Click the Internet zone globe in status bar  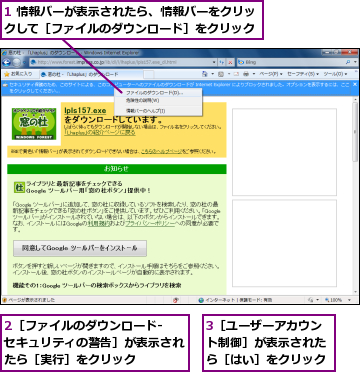tap(201, 300)
